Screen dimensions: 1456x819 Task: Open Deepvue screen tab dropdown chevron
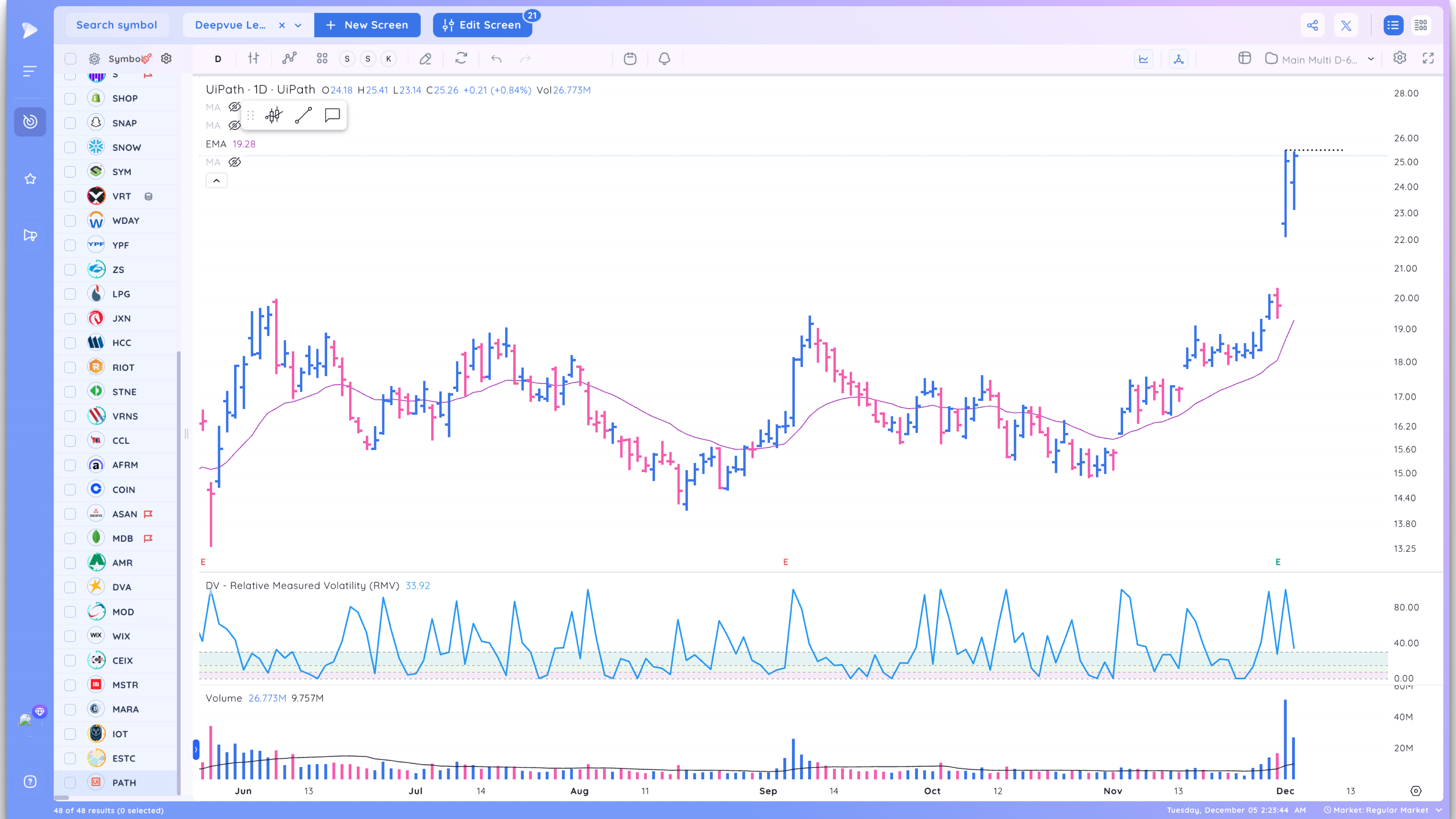click(x=298, y=25)
